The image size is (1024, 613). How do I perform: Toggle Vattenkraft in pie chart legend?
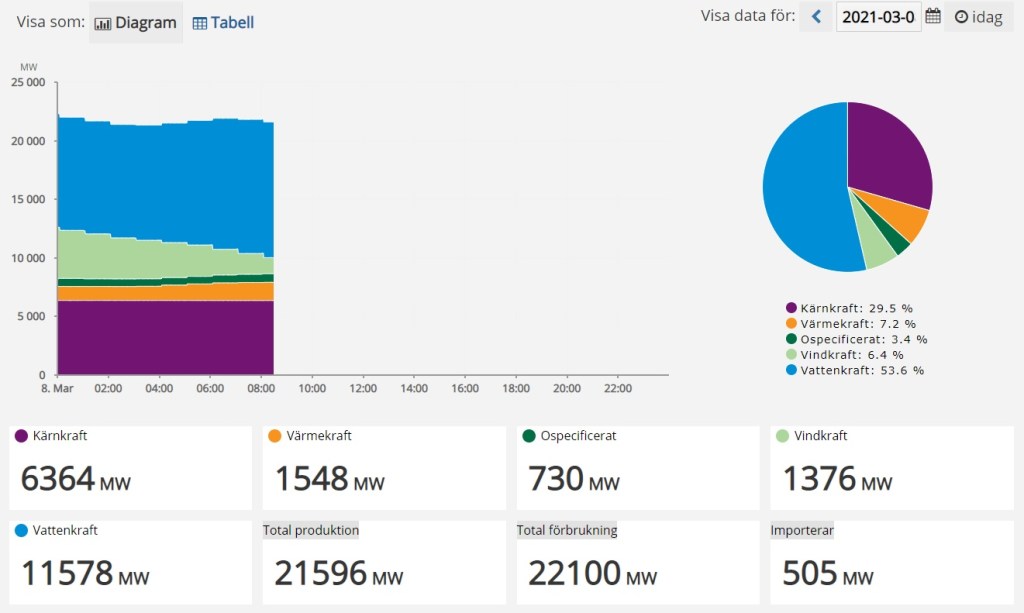pos(855,370)
